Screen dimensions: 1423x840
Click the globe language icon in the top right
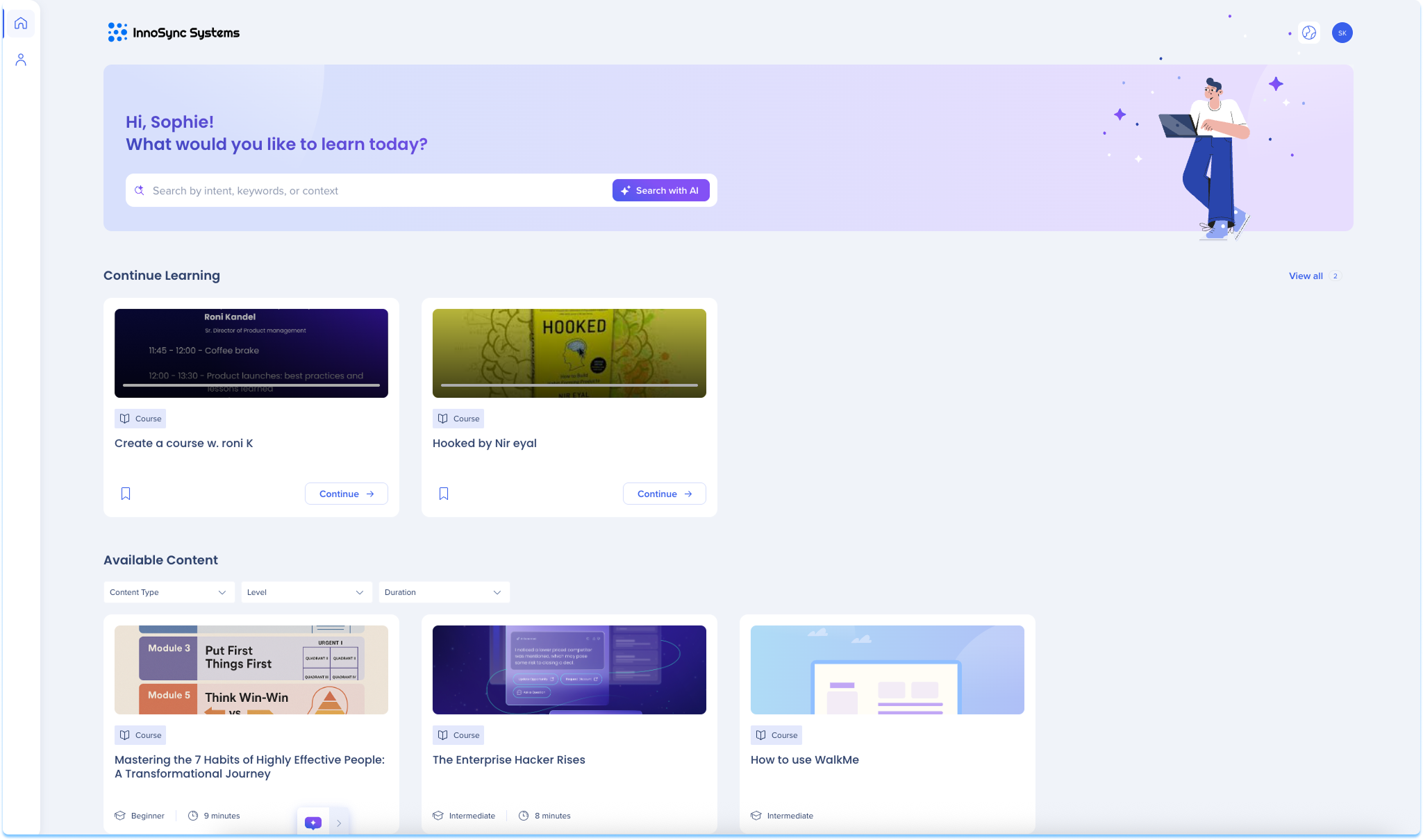coord(1308,33)
